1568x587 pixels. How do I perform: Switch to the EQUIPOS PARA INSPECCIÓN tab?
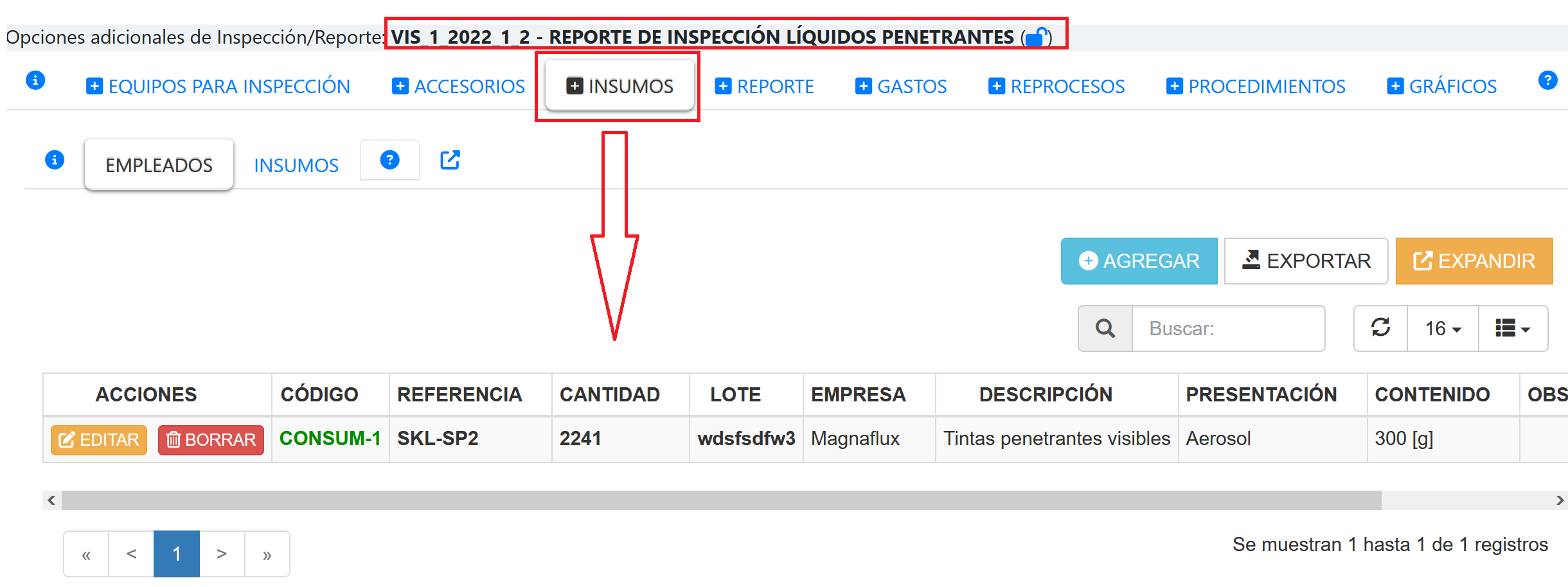click(218, 86)
